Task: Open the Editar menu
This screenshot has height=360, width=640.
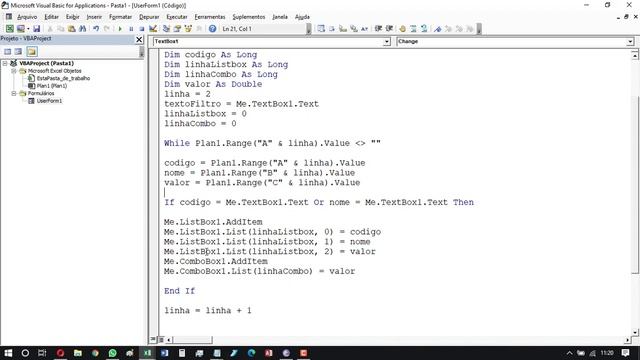Action: pos(51,17)
